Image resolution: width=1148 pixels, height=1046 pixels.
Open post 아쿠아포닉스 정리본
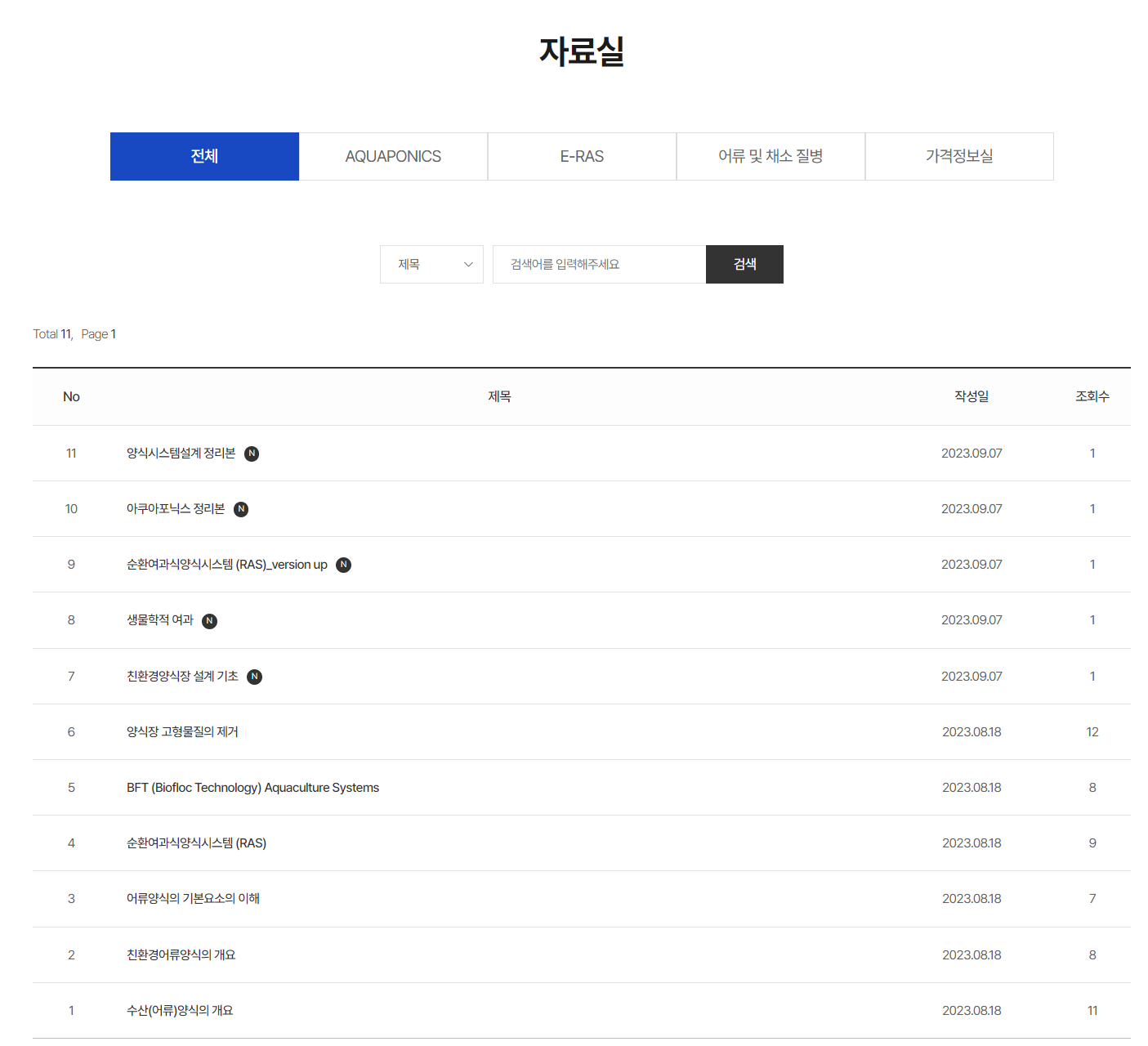[176, 508]
